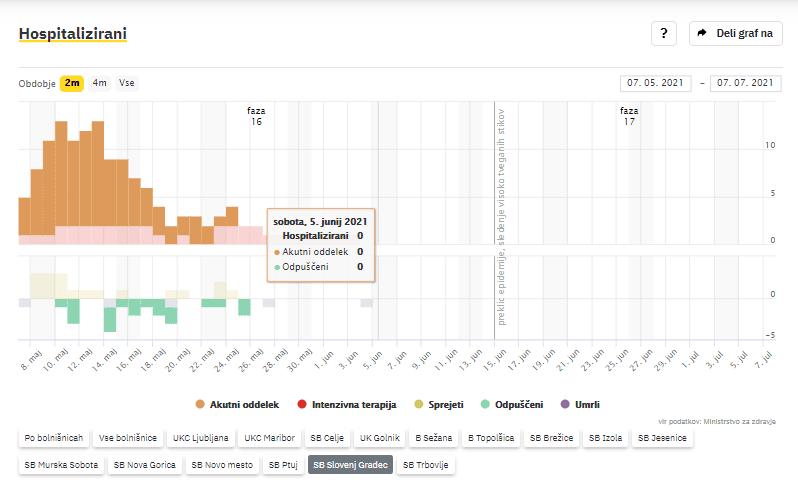Image resolution: width=798 pixels, height=491 pixels.
Task: Show all data with Vse period
Action: pyautogui.click(x=127, y=83)
